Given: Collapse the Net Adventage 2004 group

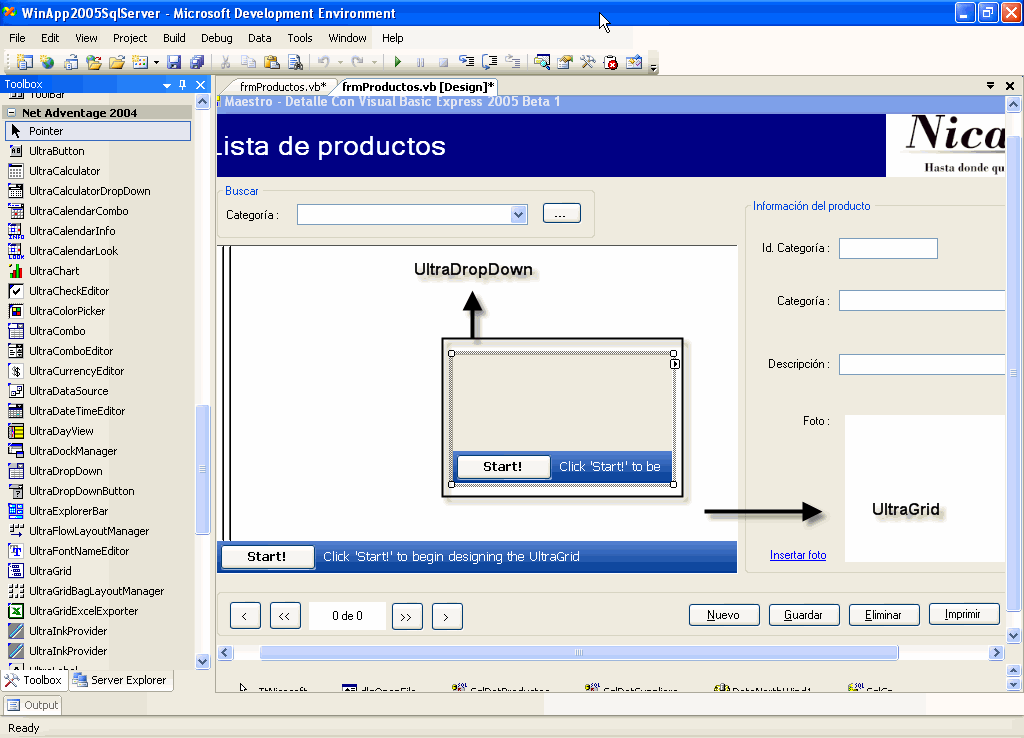Looking at the screenshot, I should tap(11, 112).
